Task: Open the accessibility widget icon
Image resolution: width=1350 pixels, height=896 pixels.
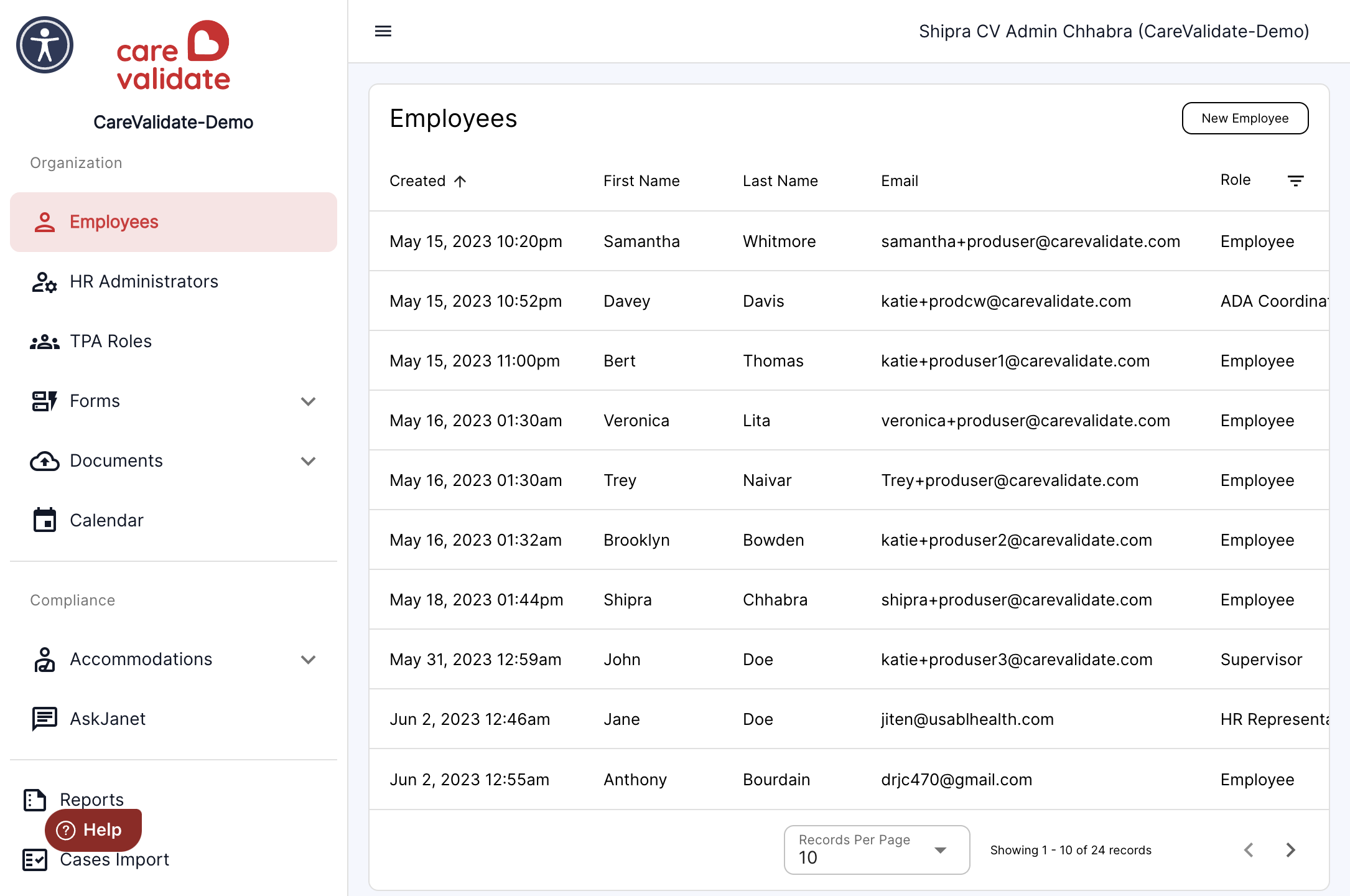Action: point(45,45)
